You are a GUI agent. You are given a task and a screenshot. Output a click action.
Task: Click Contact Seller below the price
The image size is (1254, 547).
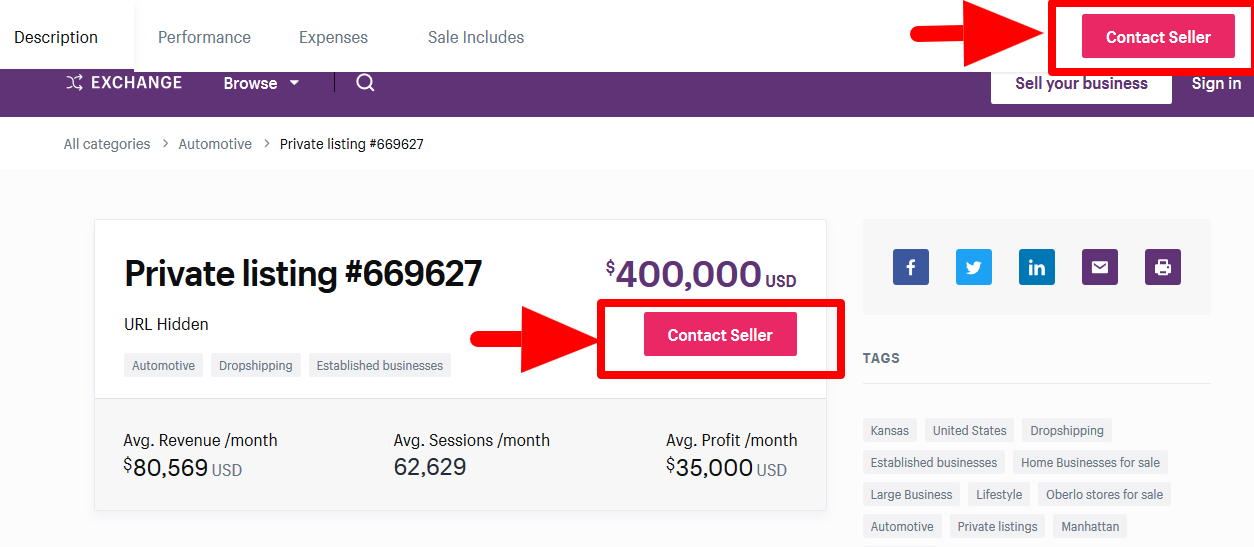(720, 335)
